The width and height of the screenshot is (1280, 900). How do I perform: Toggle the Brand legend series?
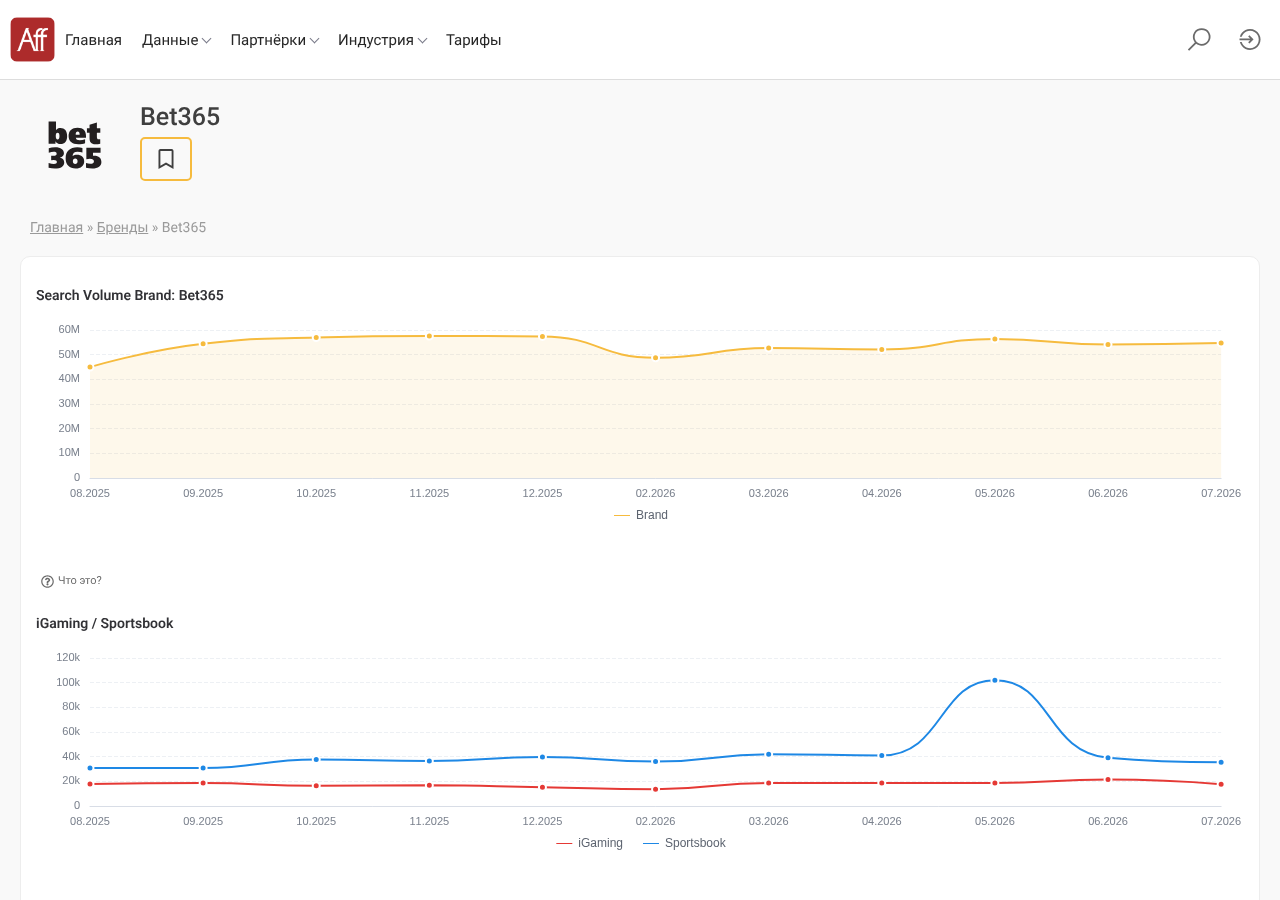tap(641, 515)
